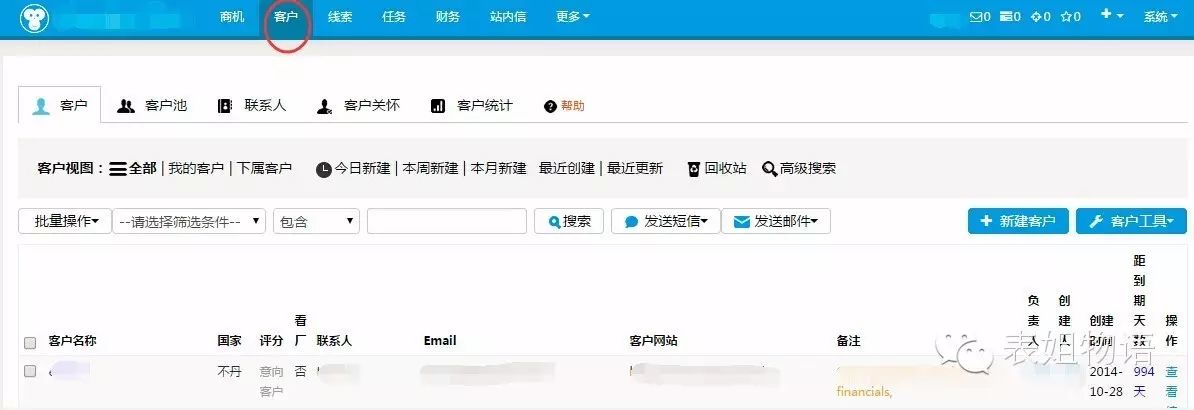Tick the checkbox for the 不丹 row
This screenshot has height=410, width=1194.
tap(30, 371)
